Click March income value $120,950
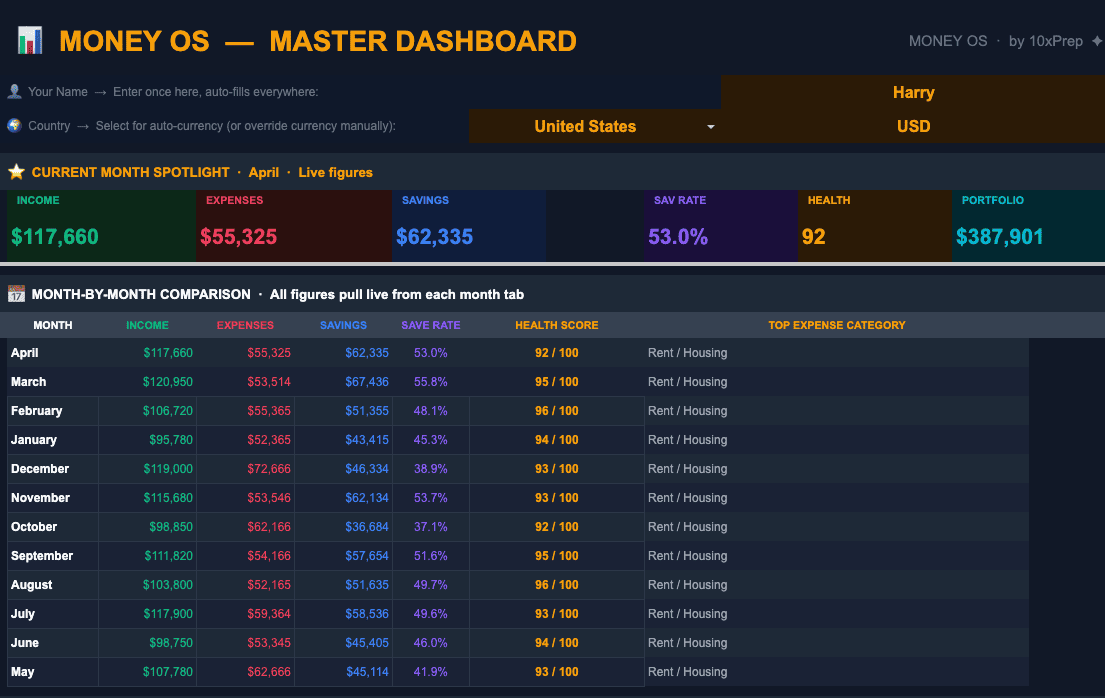Image resolution: width=1105 pixels, height=698 pixels. 168,381
